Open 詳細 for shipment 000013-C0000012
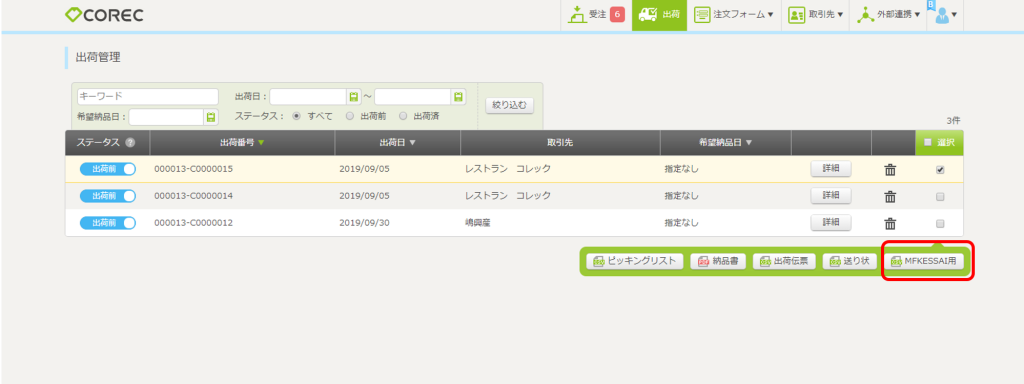Viewport: 1024px width, 384px height. [831, 222]
